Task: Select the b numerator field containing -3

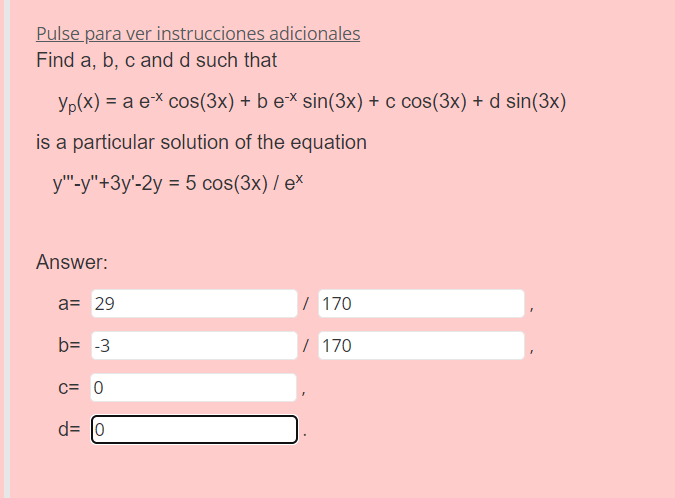Action: pyautogui.click(x=194, y=346)
